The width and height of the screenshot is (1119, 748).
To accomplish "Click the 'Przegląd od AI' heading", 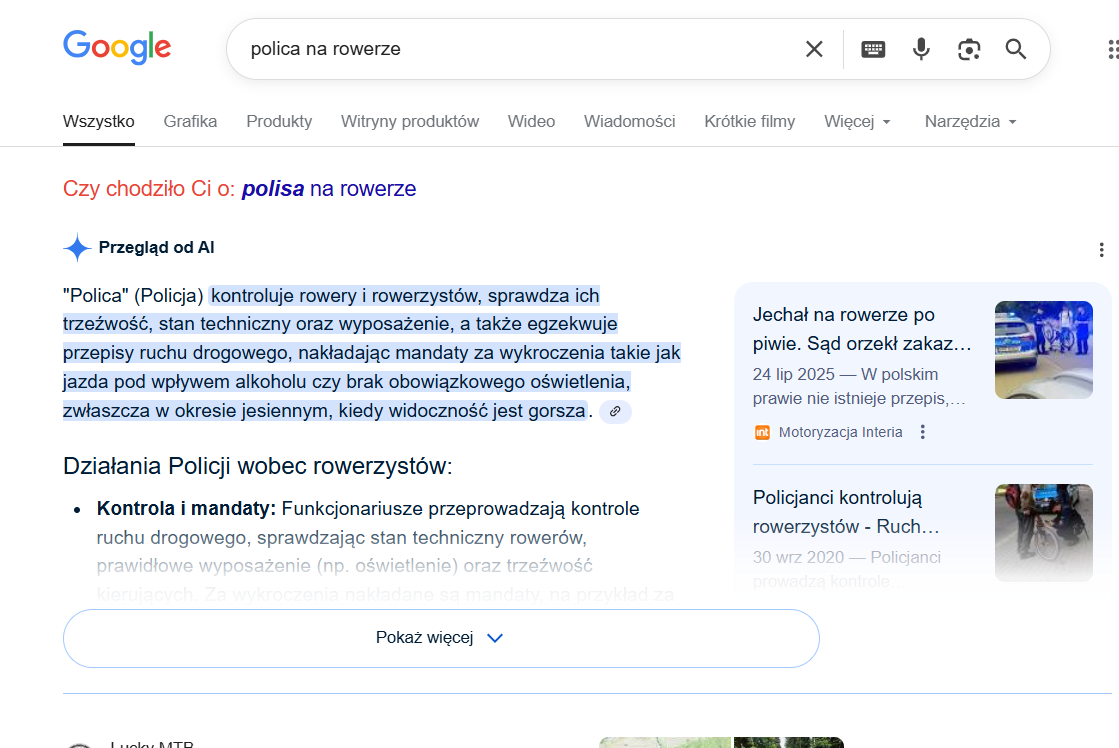I will pos(156,248).
